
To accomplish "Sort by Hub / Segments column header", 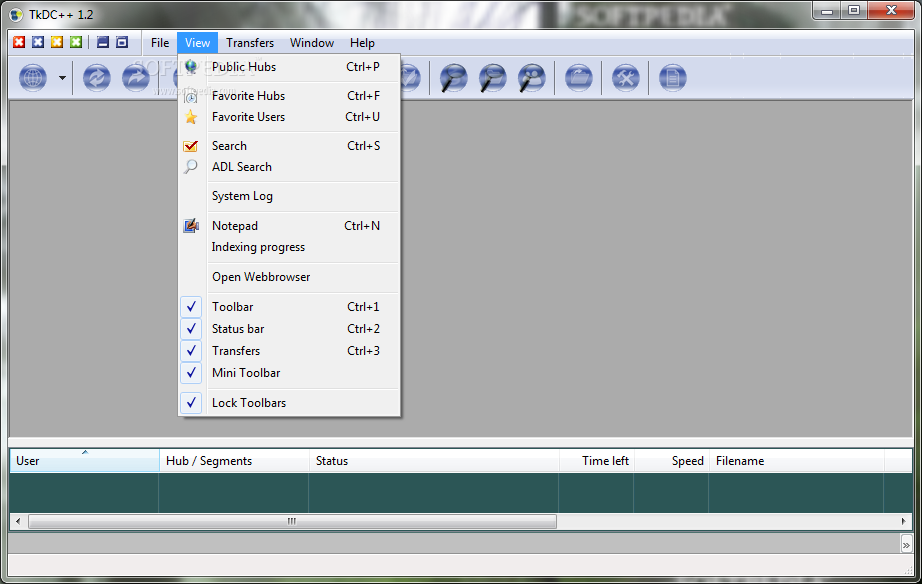I will click(x=234, y=461).
